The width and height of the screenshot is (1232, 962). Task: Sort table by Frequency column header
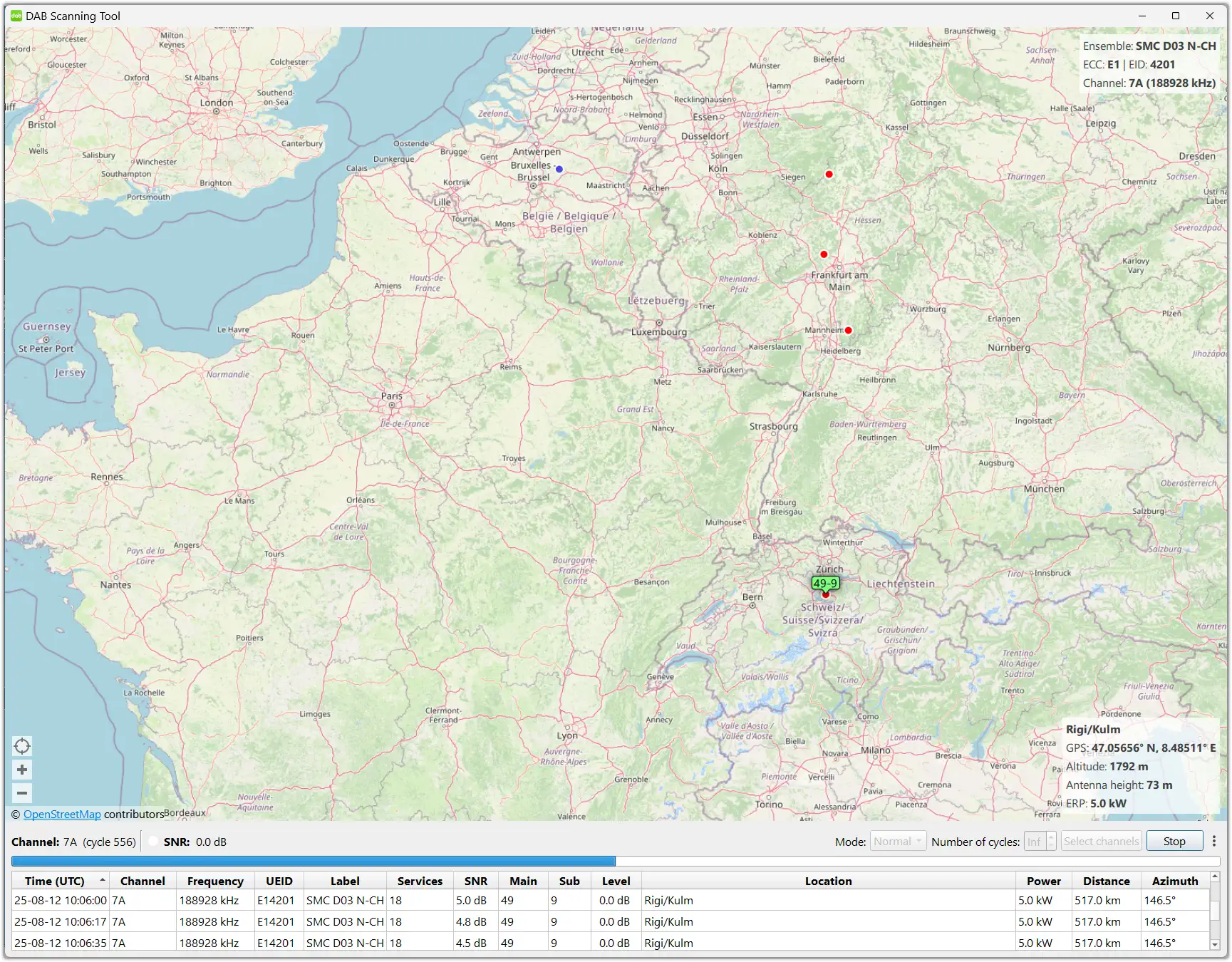(x=215, y=881)
